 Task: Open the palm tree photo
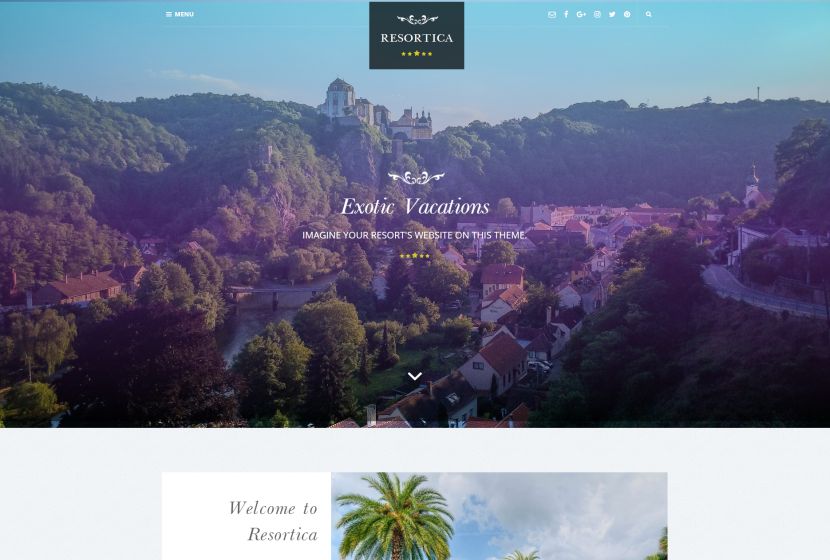pos(499,516)
